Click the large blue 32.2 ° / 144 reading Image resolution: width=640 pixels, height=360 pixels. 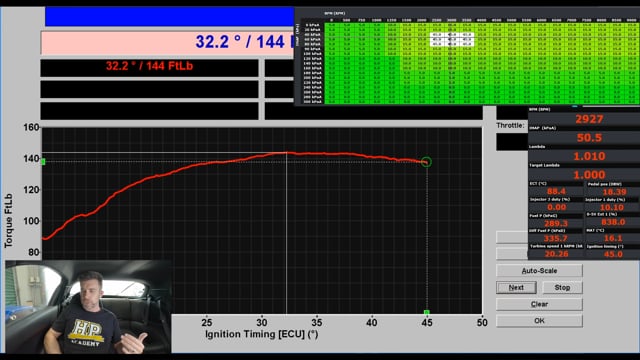pyautogui.click(x=245, y=42)
